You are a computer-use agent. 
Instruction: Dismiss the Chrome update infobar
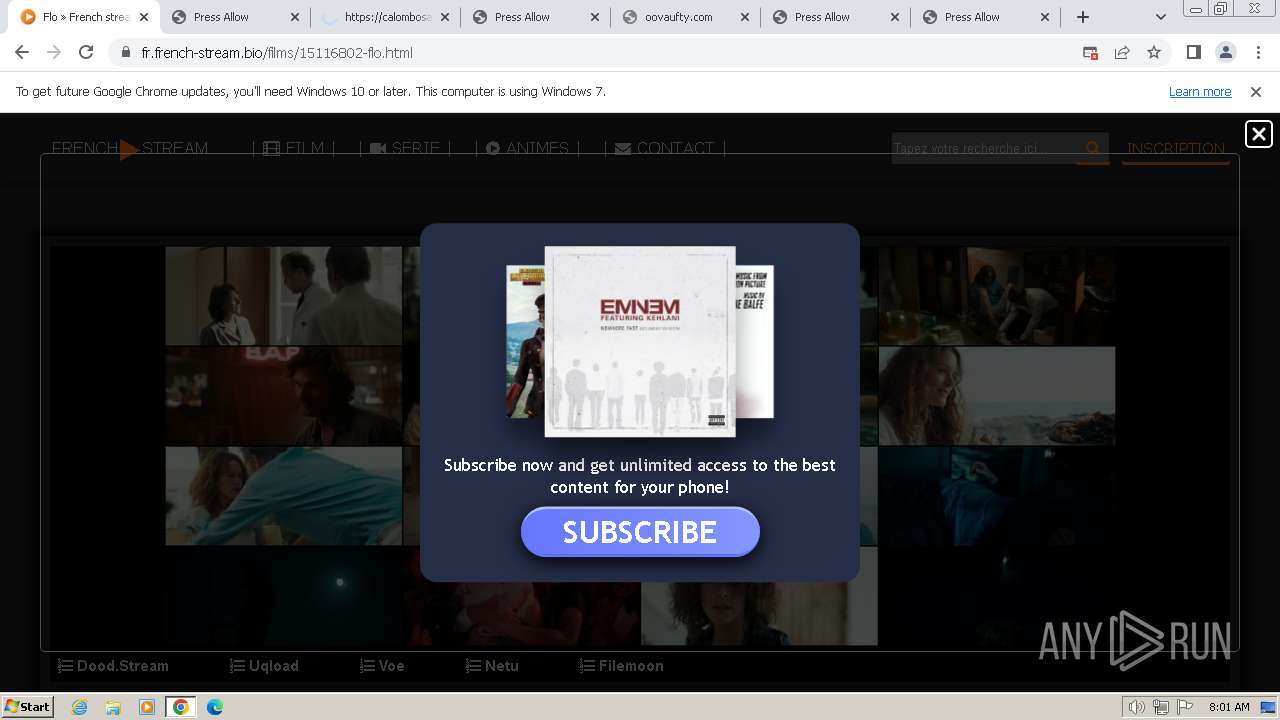pos(1256,91)
